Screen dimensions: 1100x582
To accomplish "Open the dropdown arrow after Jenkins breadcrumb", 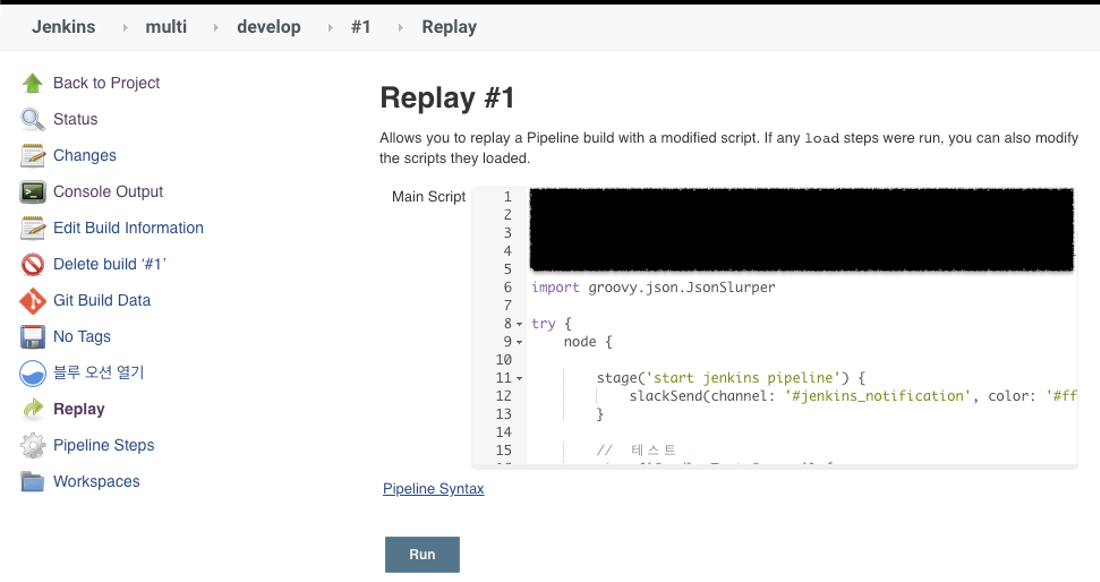I will (x=125, y=27).
